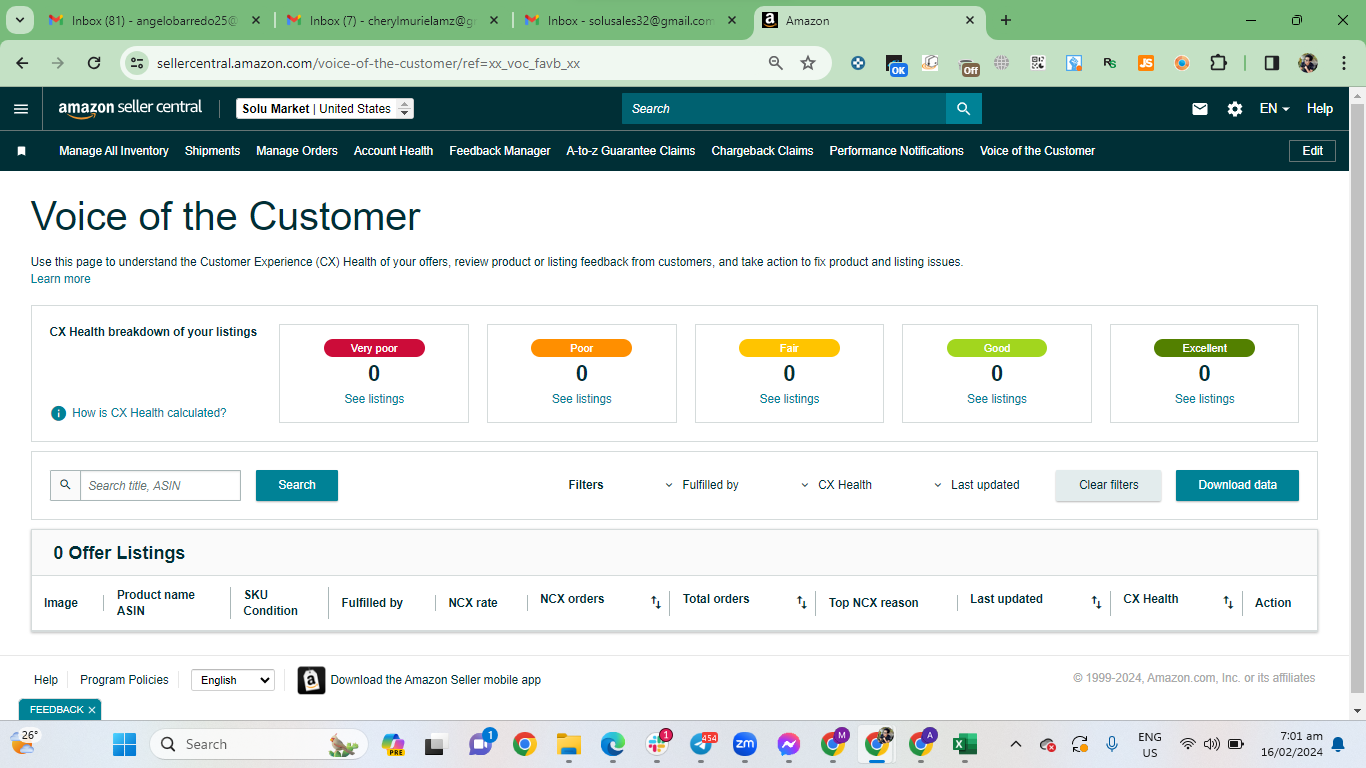Click the browser address bar URL
Screen dimensions: 1366x768
coord(369,63)
